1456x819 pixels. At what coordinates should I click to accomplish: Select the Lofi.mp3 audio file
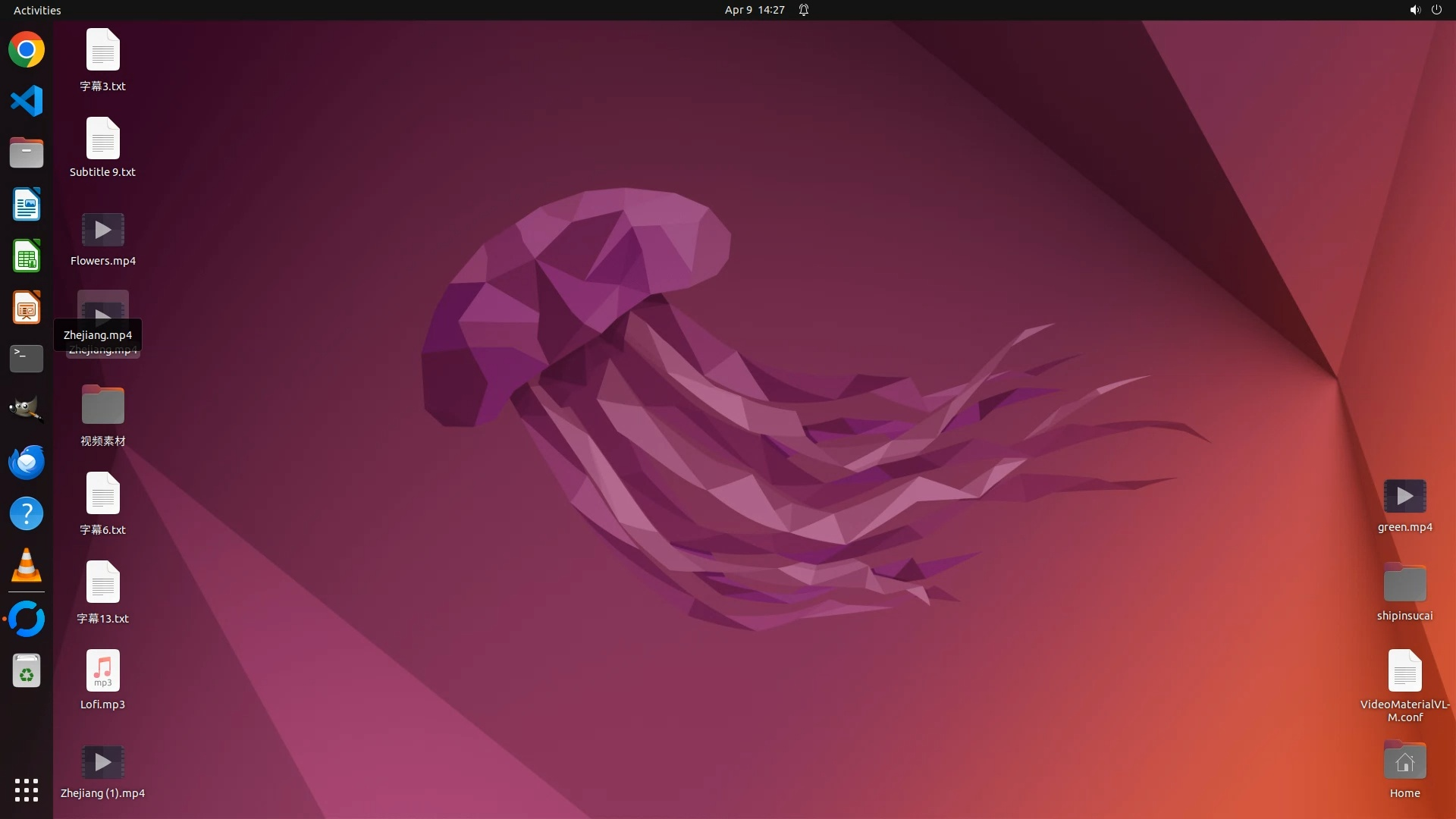click(103, 671)
